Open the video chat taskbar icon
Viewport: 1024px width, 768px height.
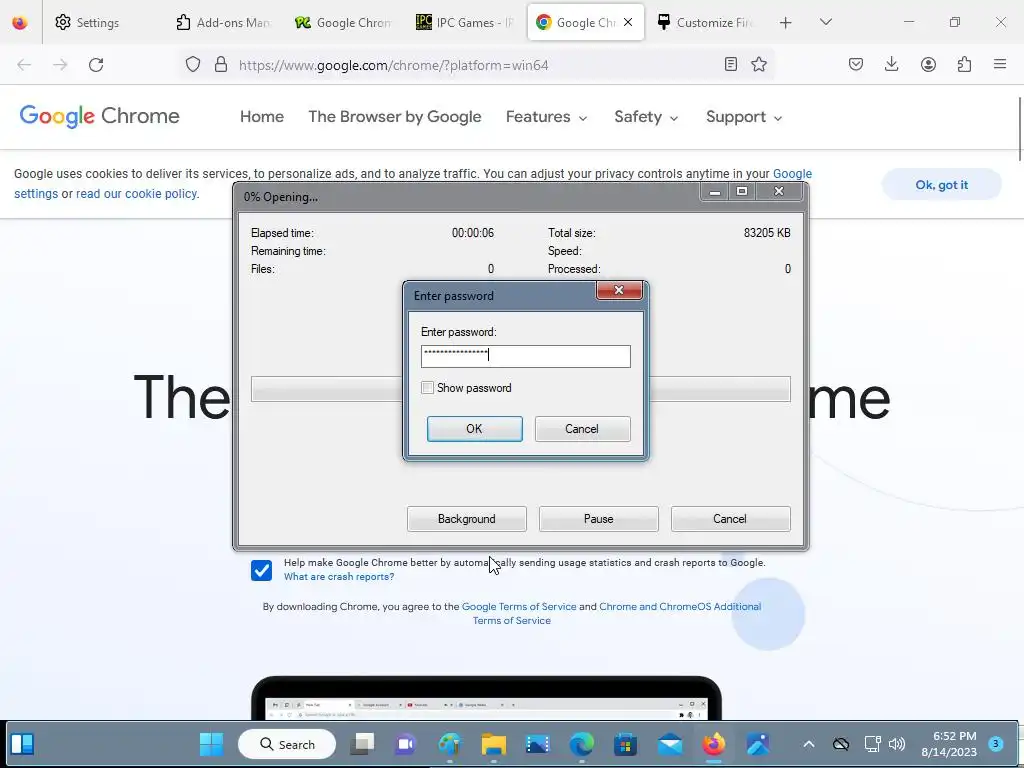pos(405,744)
